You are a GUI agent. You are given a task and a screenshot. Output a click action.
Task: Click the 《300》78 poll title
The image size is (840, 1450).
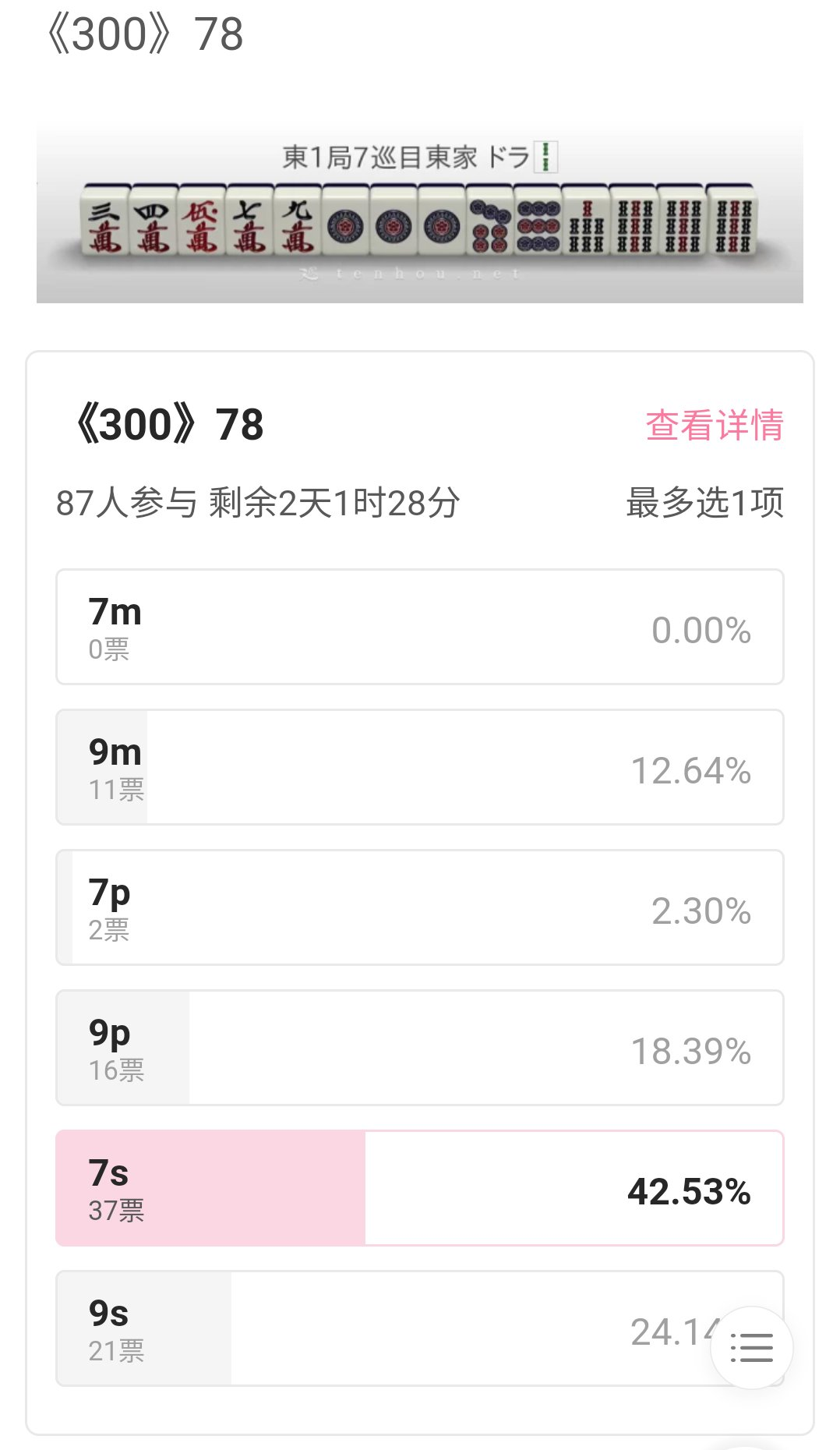pyautogui.click(x=166, y=425)
